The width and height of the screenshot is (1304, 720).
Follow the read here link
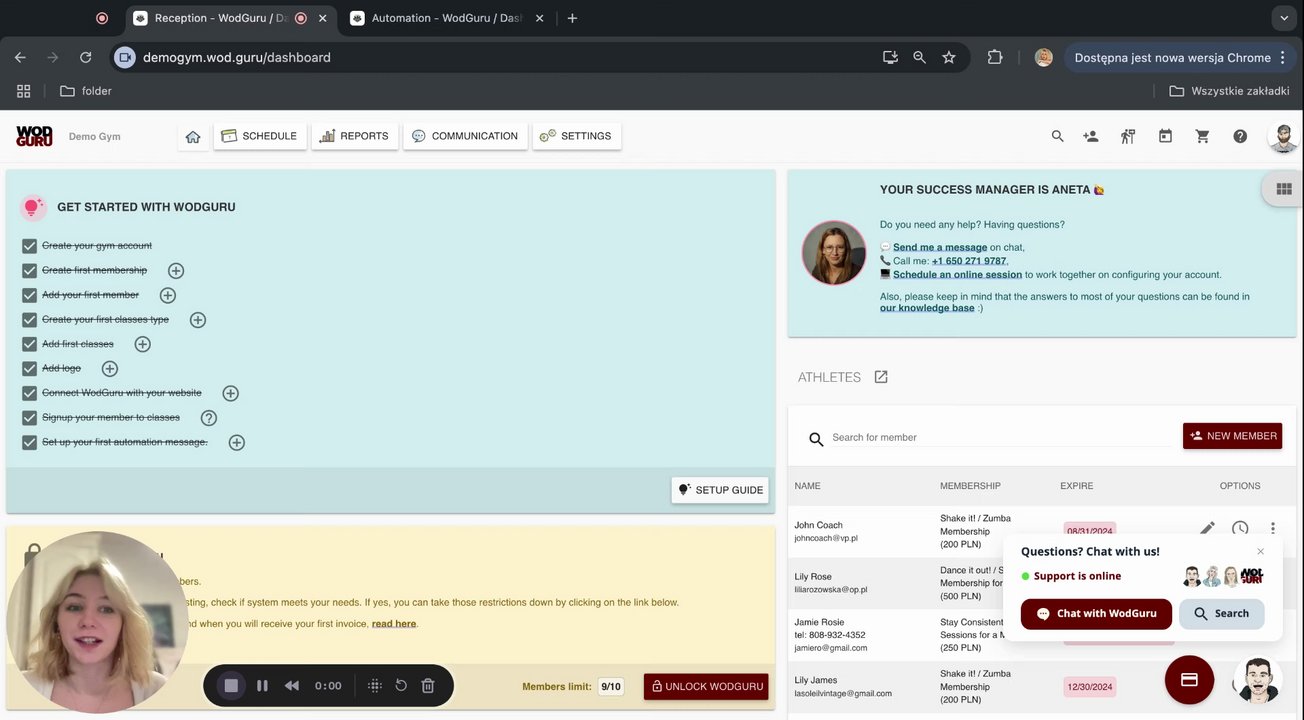394,624
